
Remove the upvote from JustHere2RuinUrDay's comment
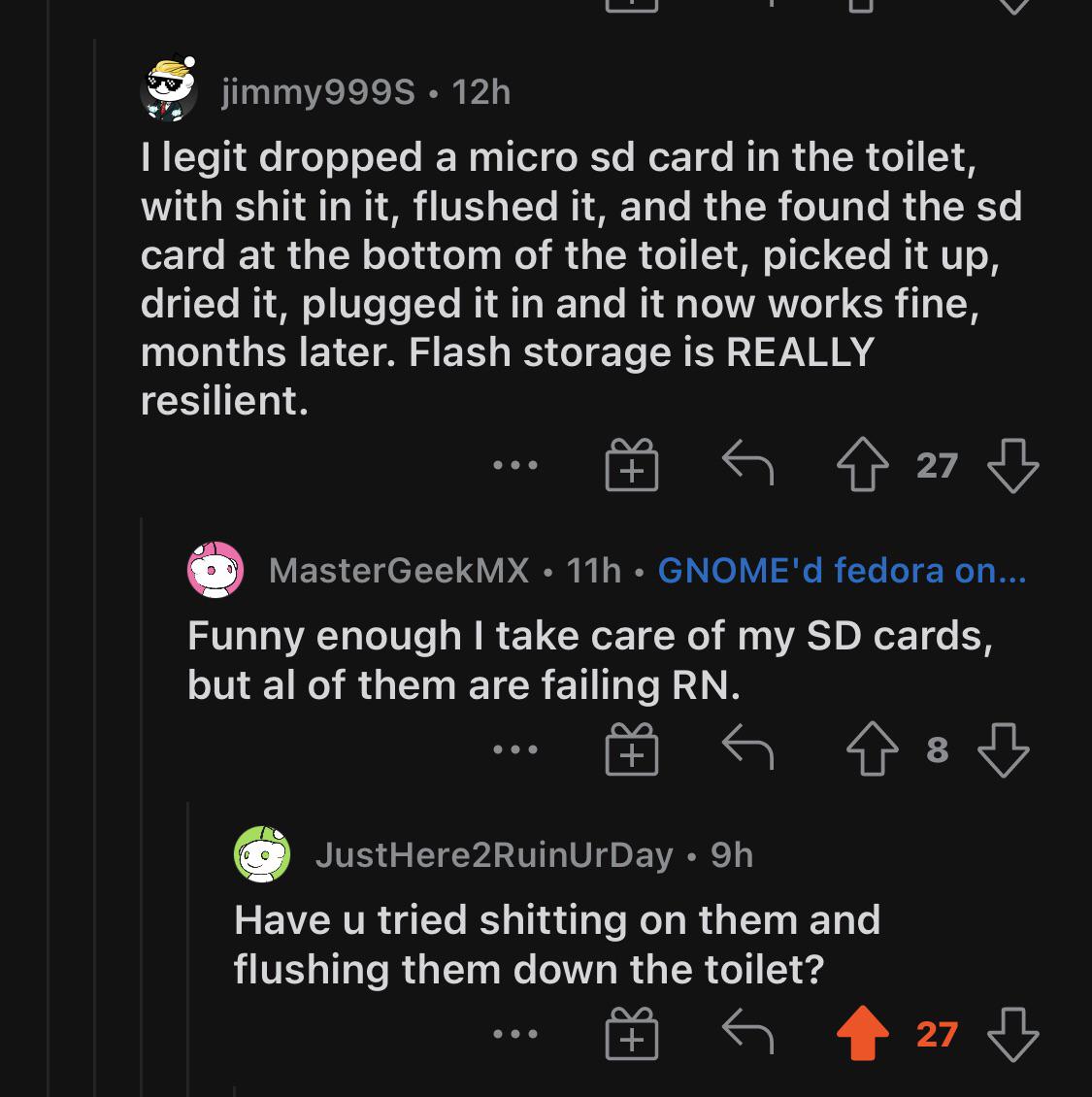[x=863, y=1036]
